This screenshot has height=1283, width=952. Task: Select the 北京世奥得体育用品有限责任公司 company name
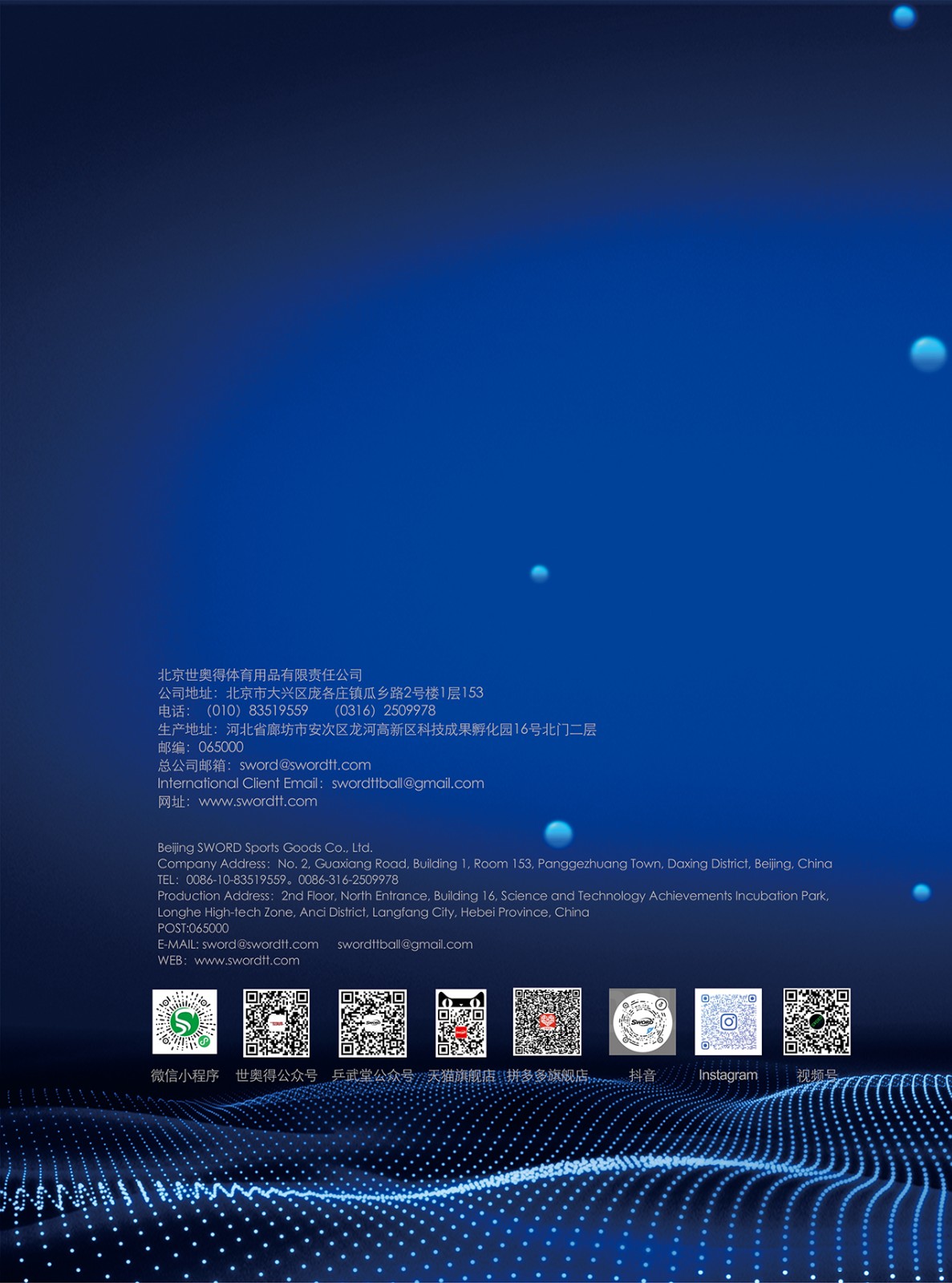(x=260, y=675)
